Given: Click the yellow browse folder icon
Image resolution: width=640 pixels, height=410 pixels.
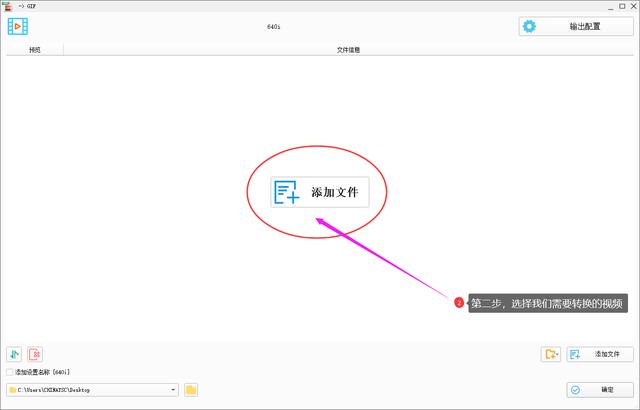Looking at the screenshot, I should point(191,389).
